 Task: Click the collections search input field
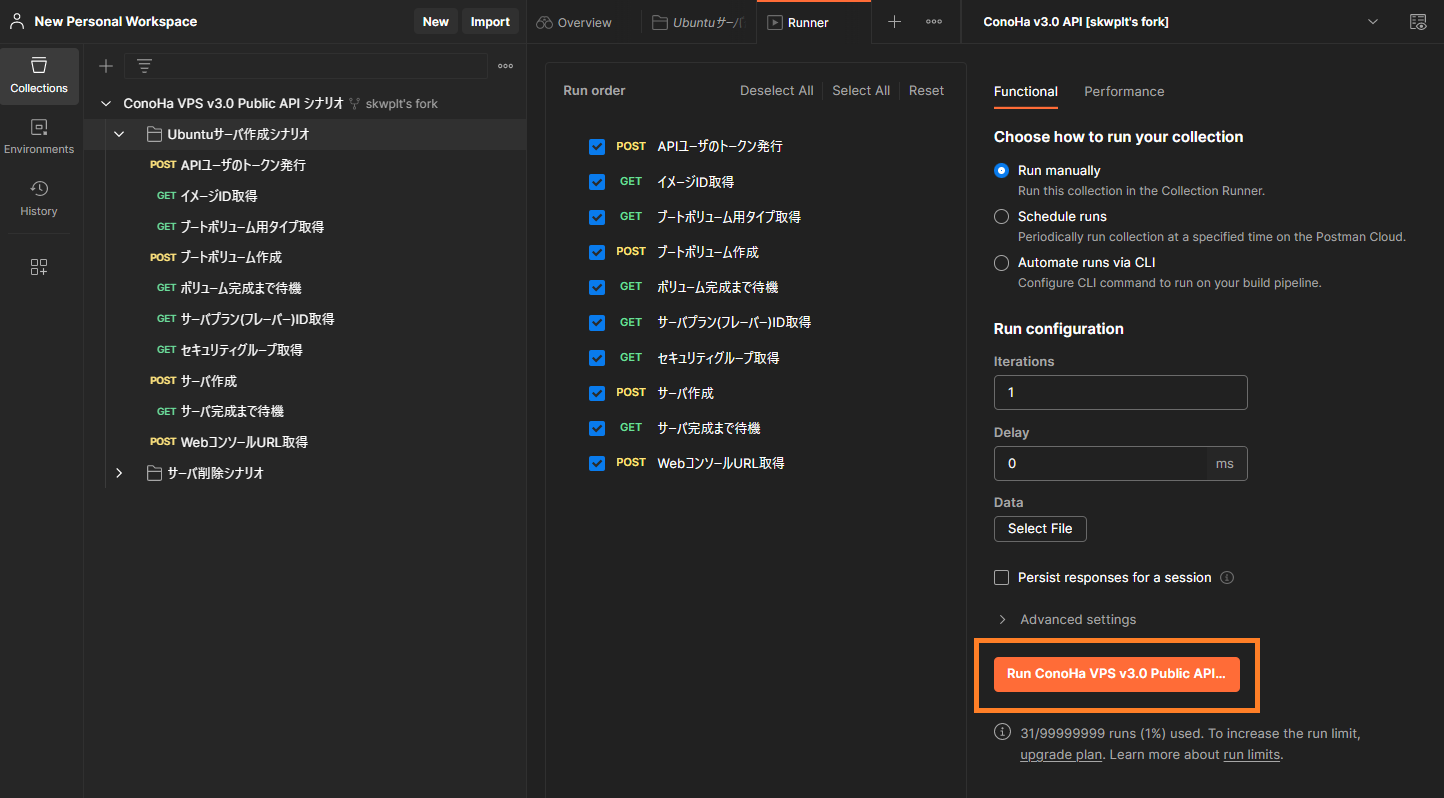[x=306, y=66]
